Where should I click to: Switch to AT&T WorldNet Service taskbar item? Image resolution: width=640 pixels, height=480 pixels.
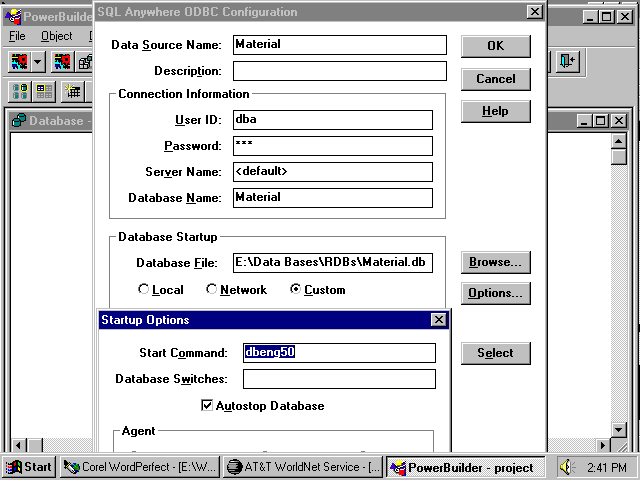pyautogui.click(x=303, y=467)
